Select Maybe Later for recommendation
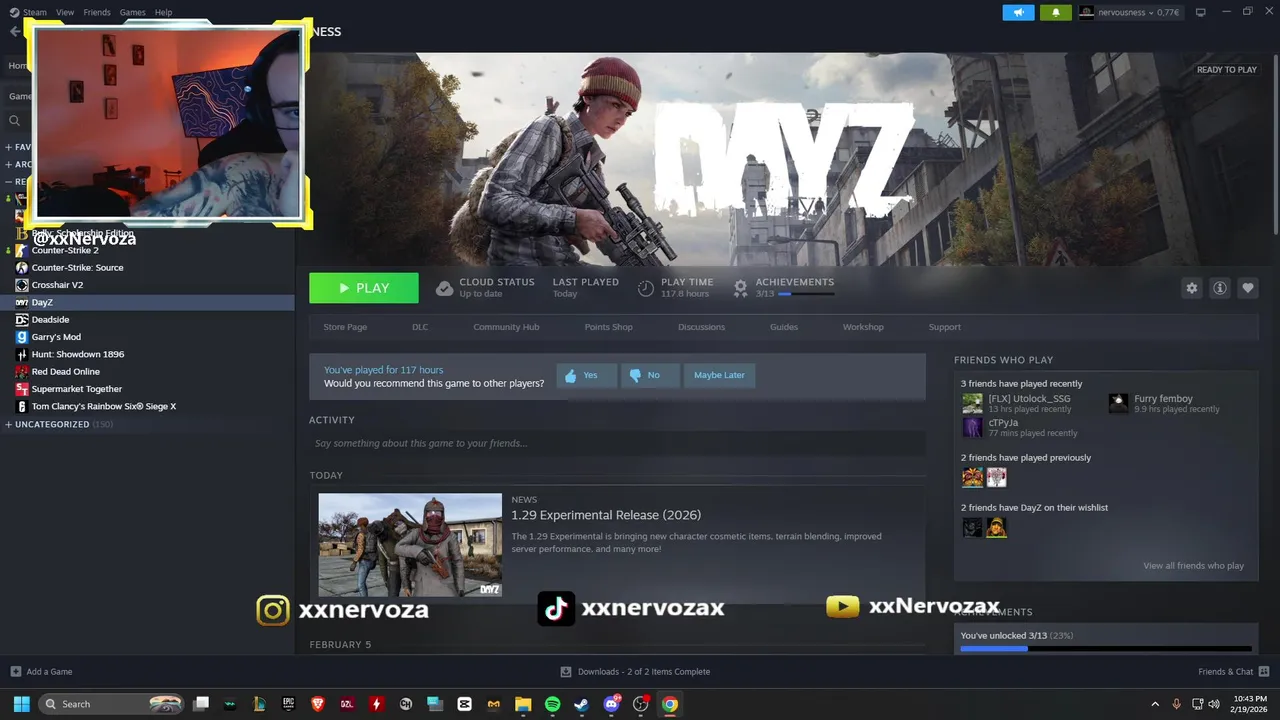 point(719,376)
